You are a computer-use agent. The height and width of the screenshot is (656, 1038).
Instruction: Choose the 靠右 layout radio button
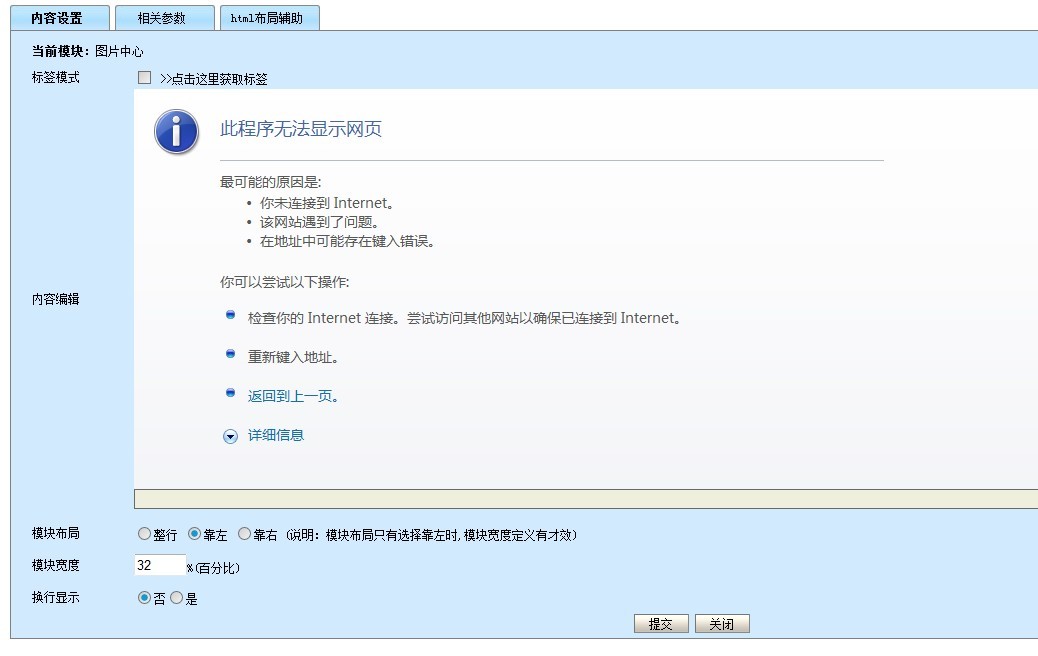(x=244, y=535)
